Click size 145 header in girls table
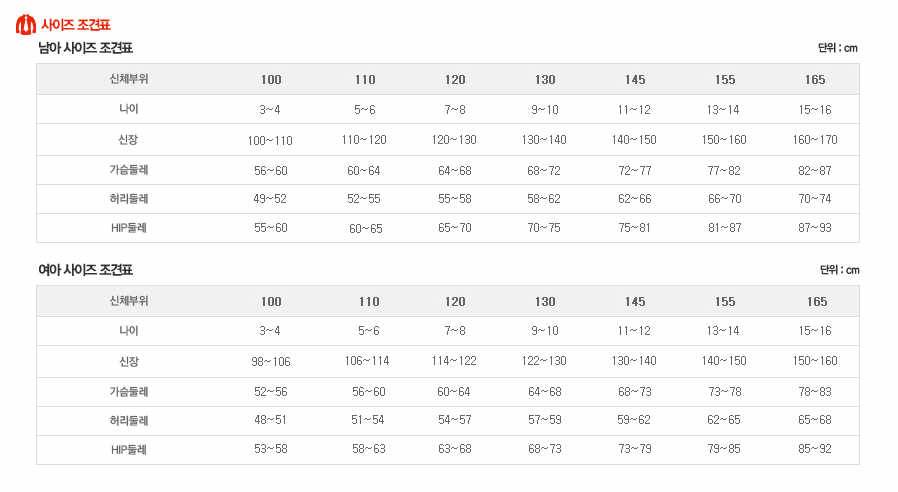Image resolution: width=898 pixels, height=492 pixels. (x=635, y=302)
